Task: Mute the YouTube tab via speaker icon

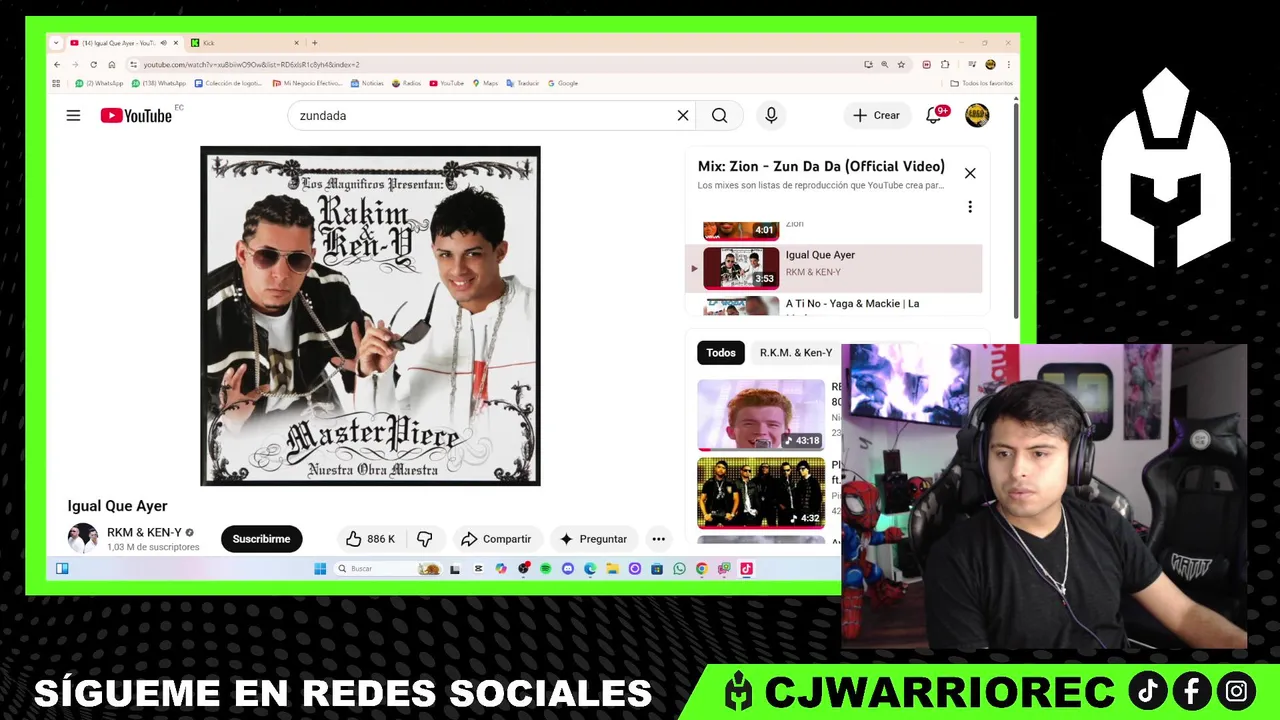Action: [163, 43]
